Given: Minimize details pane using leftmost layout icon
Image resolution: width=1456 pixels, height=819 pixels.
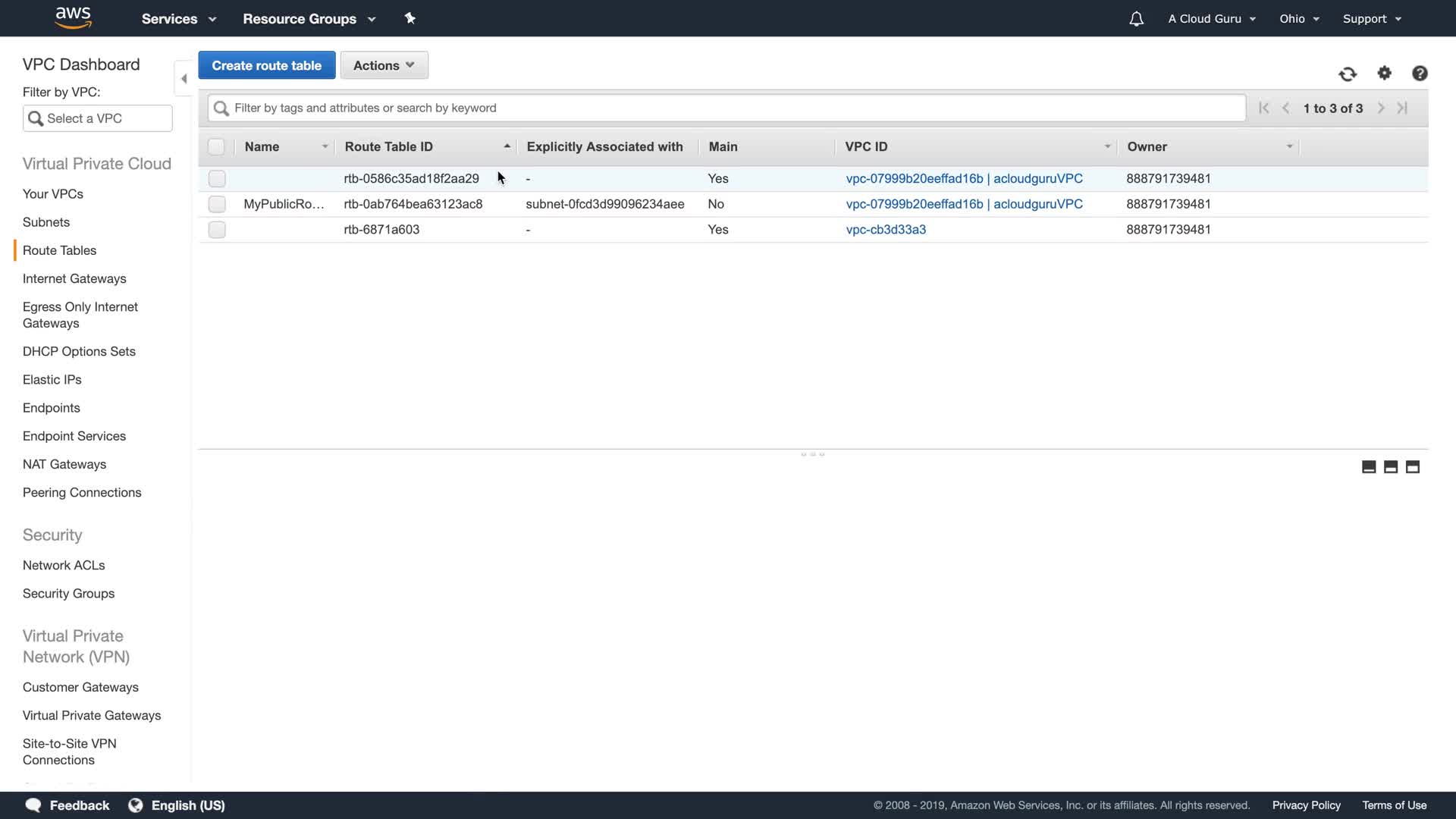Looking at the screenshot, I should pos(1369,467).
